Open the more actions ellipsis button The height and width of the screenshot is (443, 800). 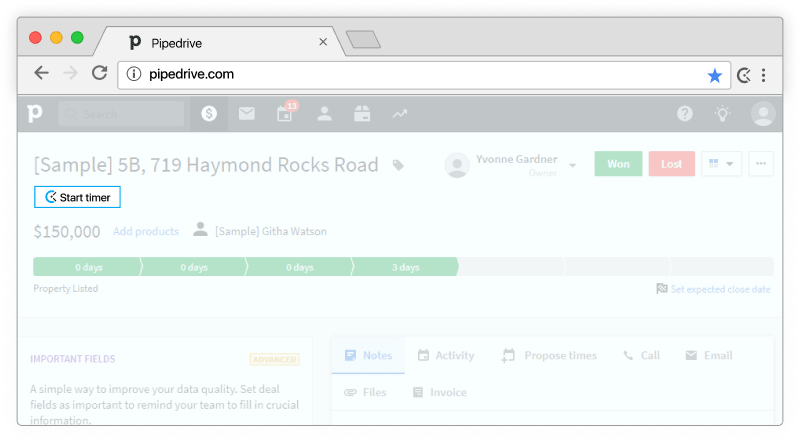[x=761, y=164]
